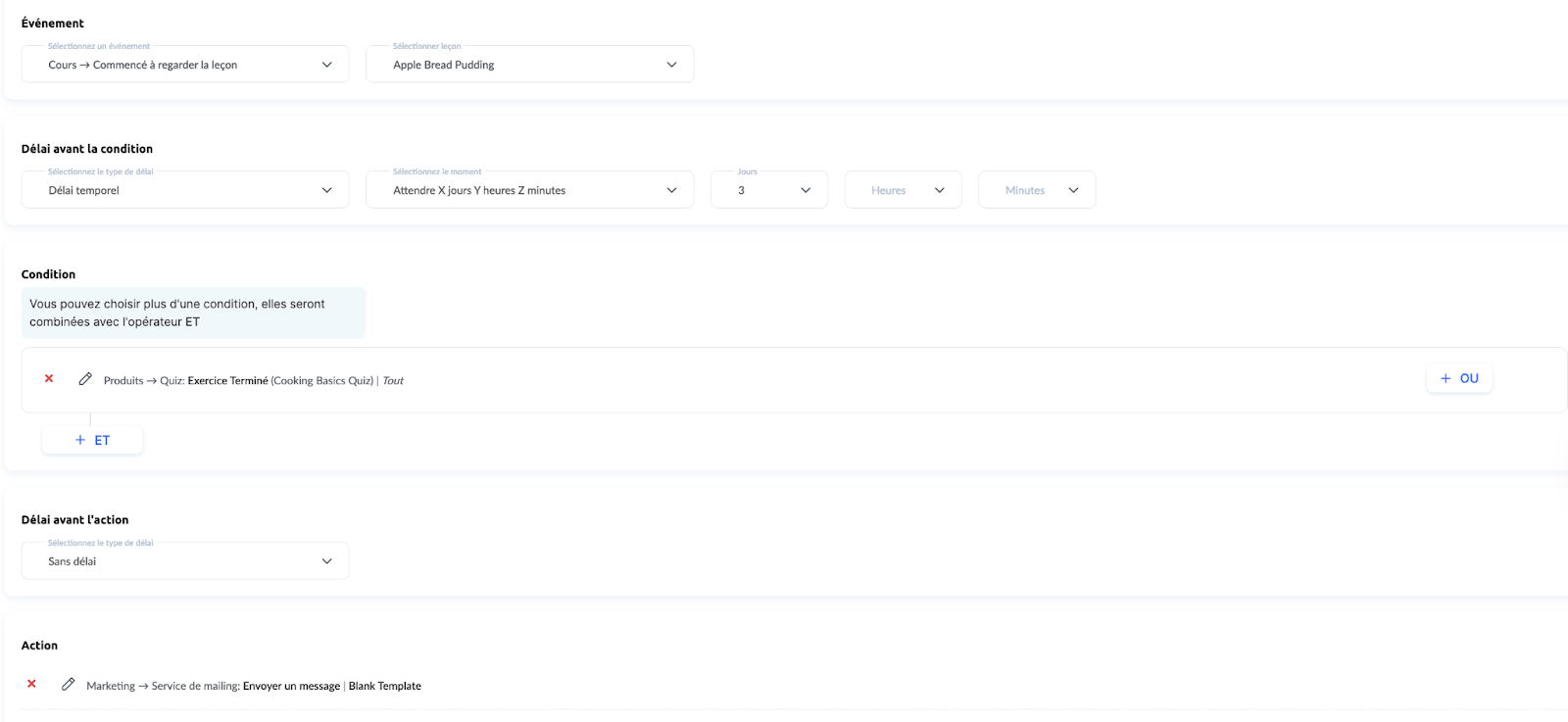
Task: Open the Délai temporel type dropdown
Action: coord(185,190)
